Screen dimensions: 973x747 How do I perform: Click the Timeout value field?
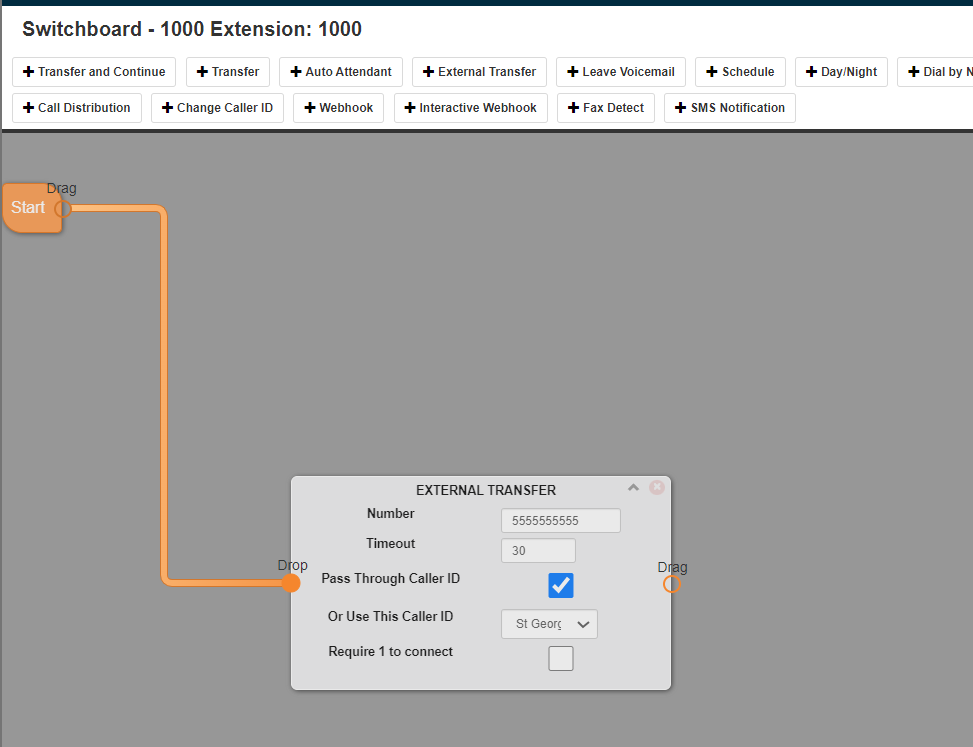coord(538,550)
